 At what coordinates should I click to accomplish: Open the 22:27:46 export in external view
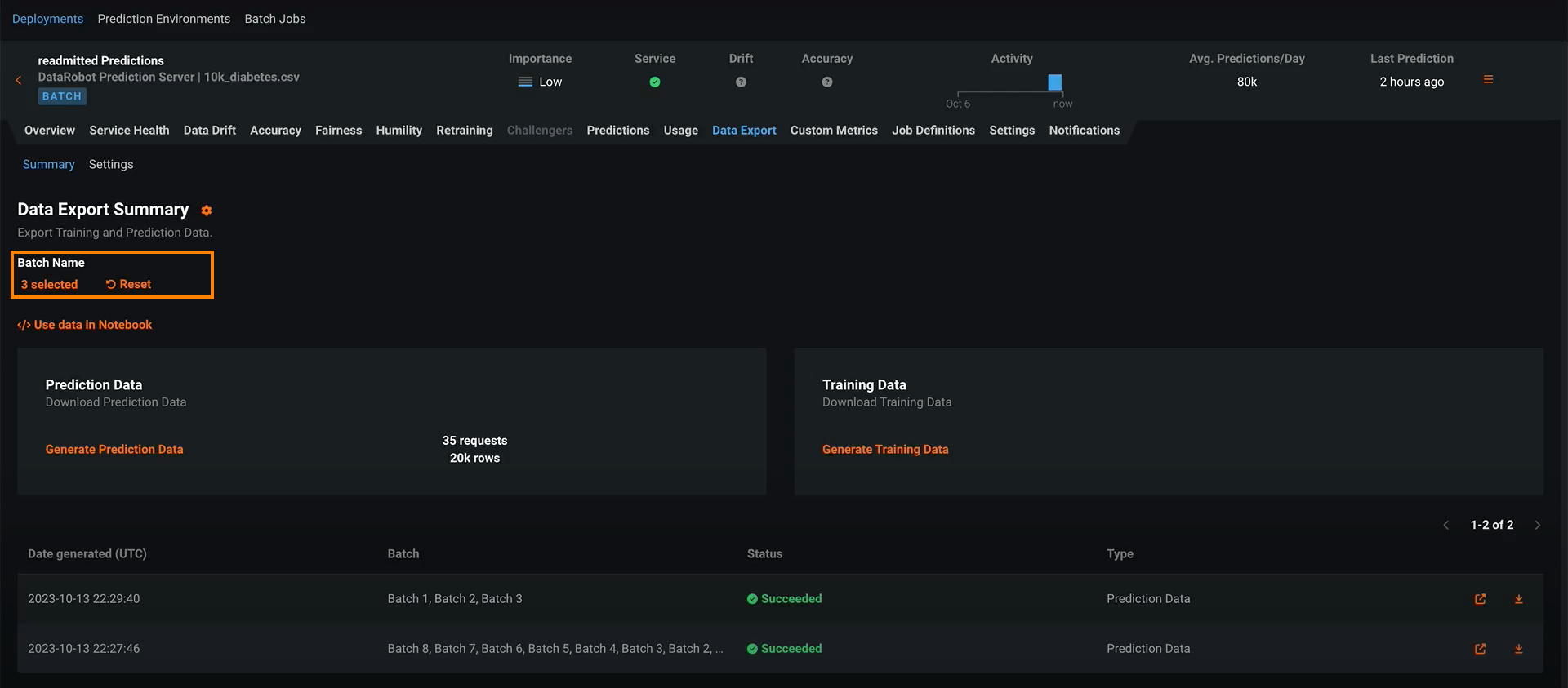(1480, 649)
